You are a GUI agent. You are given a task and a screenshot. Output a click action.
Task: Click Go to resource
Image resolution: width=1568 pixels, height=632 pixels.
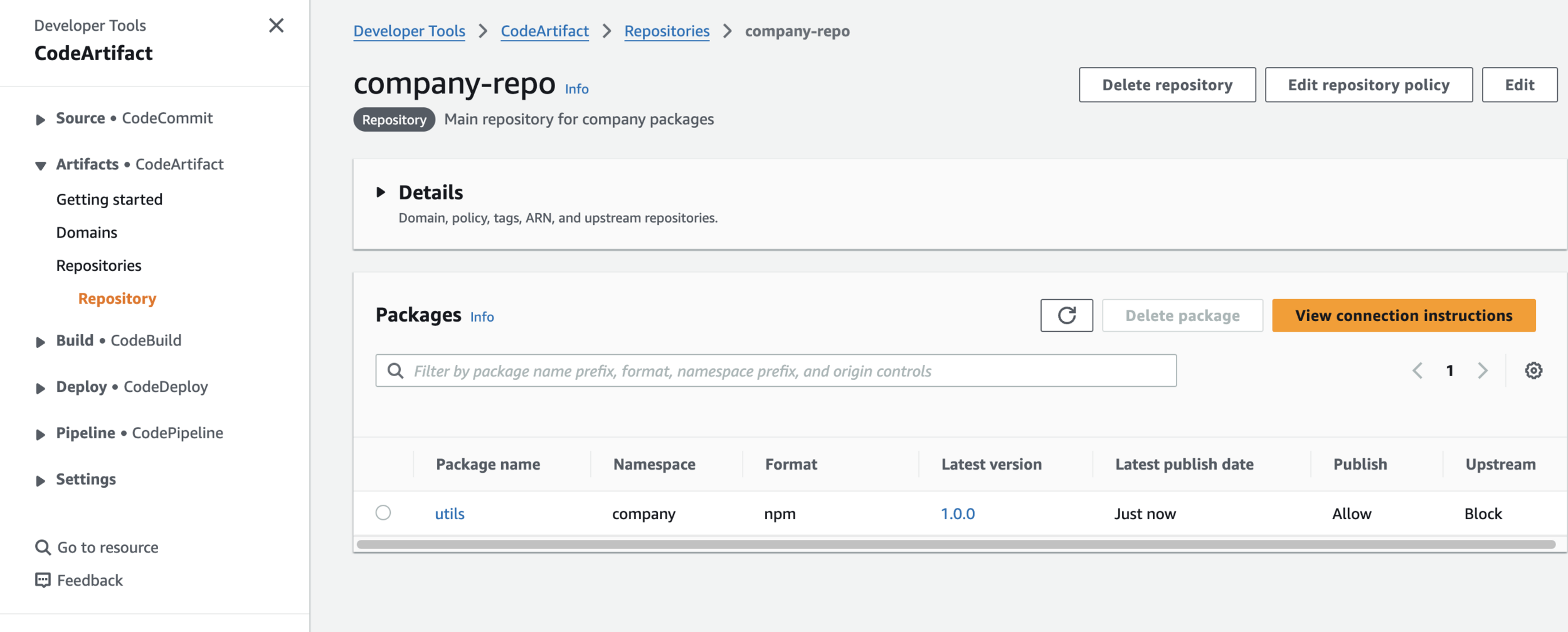108,547
